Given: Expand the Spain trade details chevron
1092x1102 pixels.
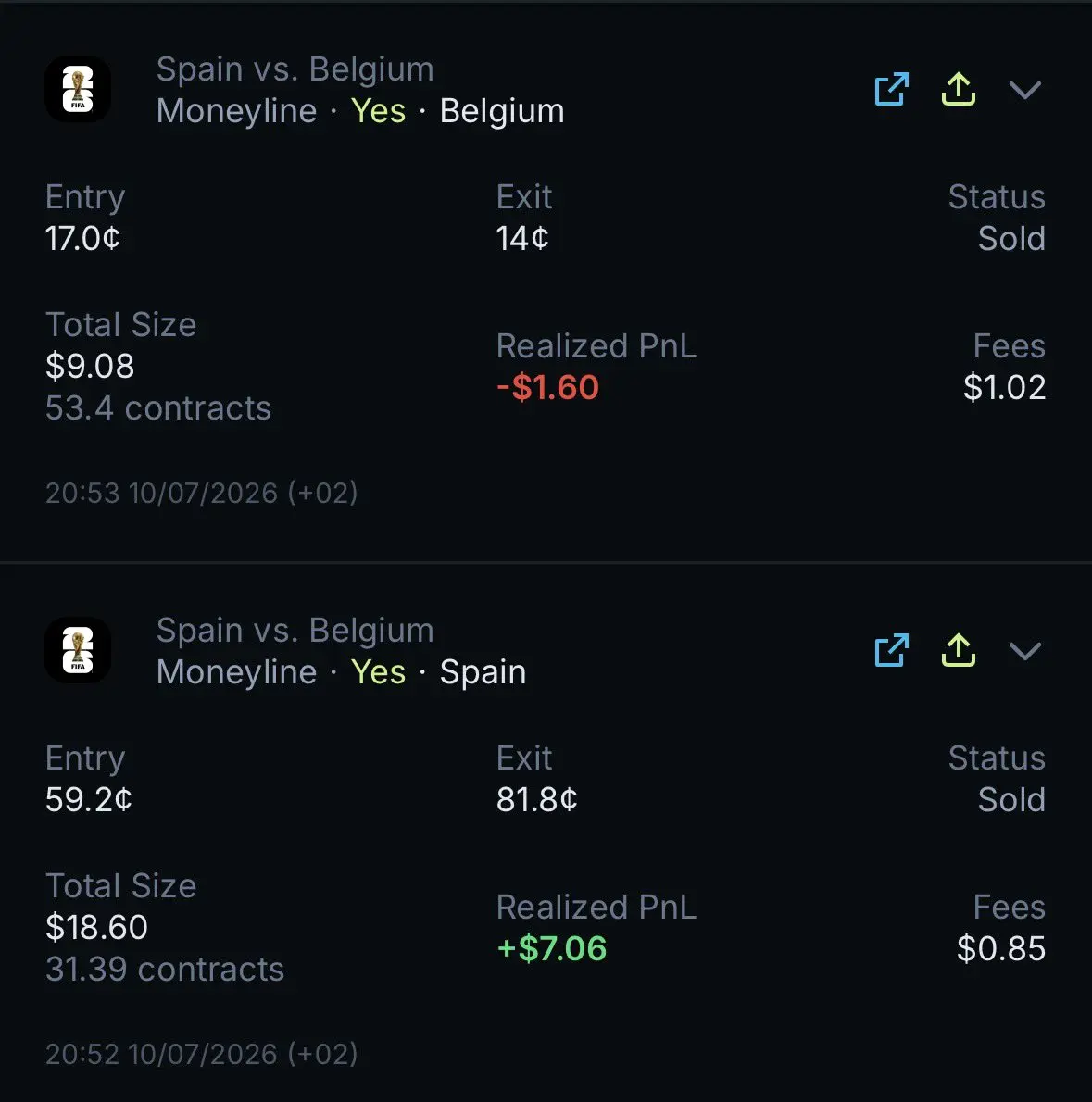Looking at the screenshot, I should click(x=1025, y=651).
